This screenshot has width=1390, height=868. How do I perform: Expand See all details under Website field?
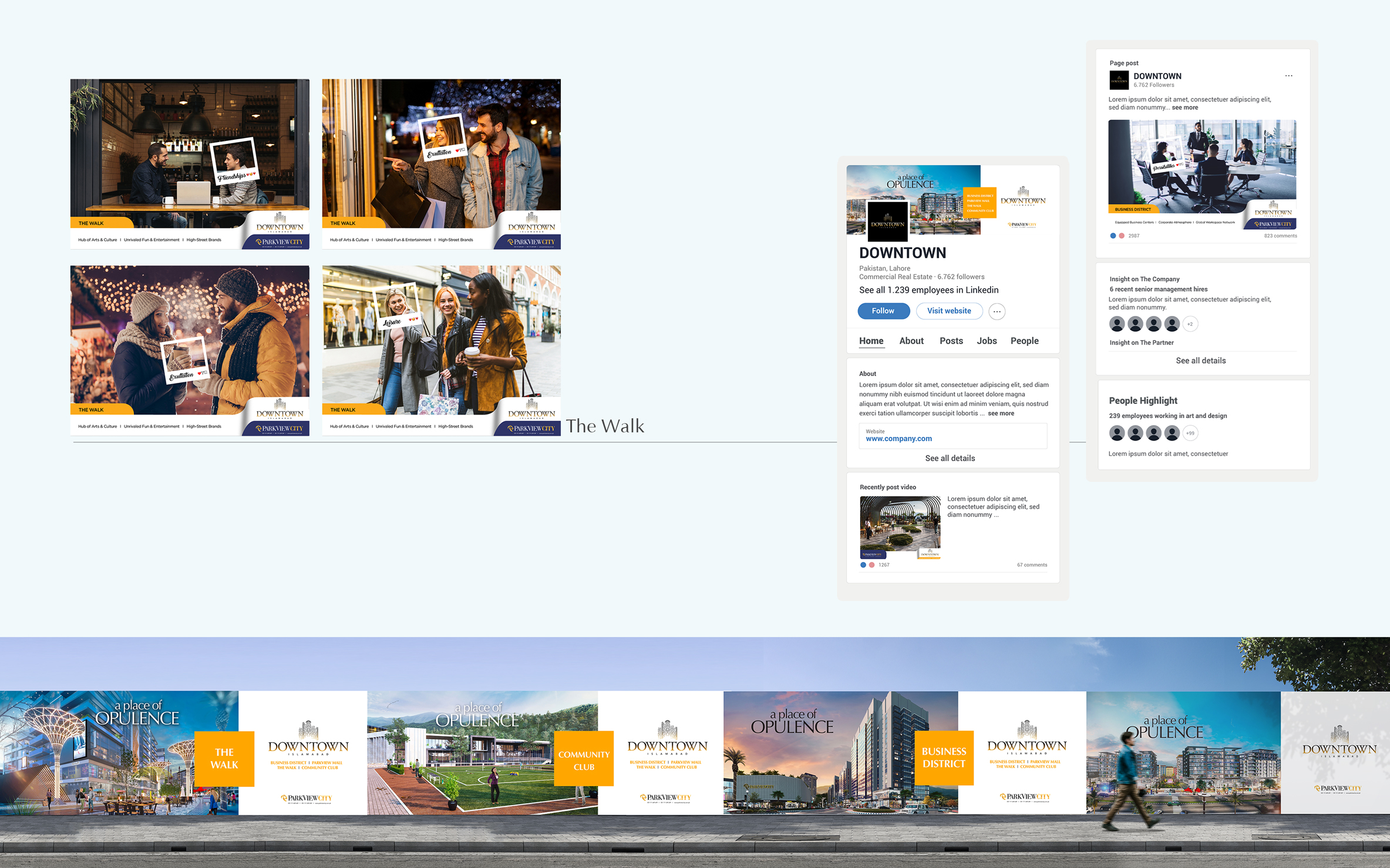950,459
